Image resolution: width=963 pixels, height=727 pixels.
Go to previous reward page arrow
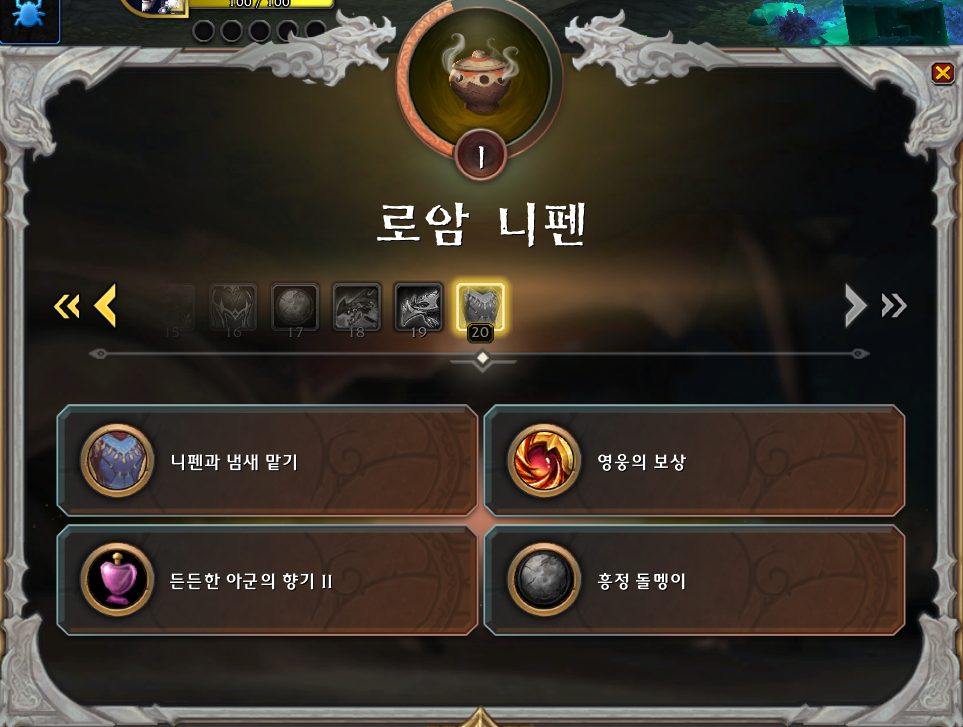(x=106, y=305)
